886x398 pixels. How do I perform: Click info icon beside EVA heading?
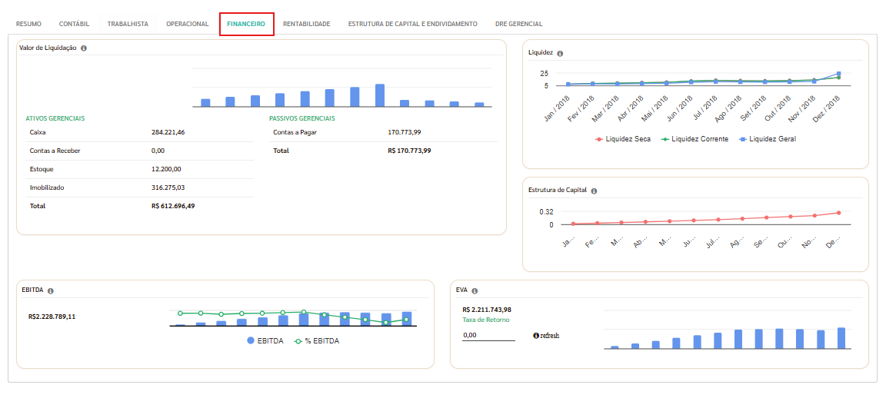tap(474, 291)
